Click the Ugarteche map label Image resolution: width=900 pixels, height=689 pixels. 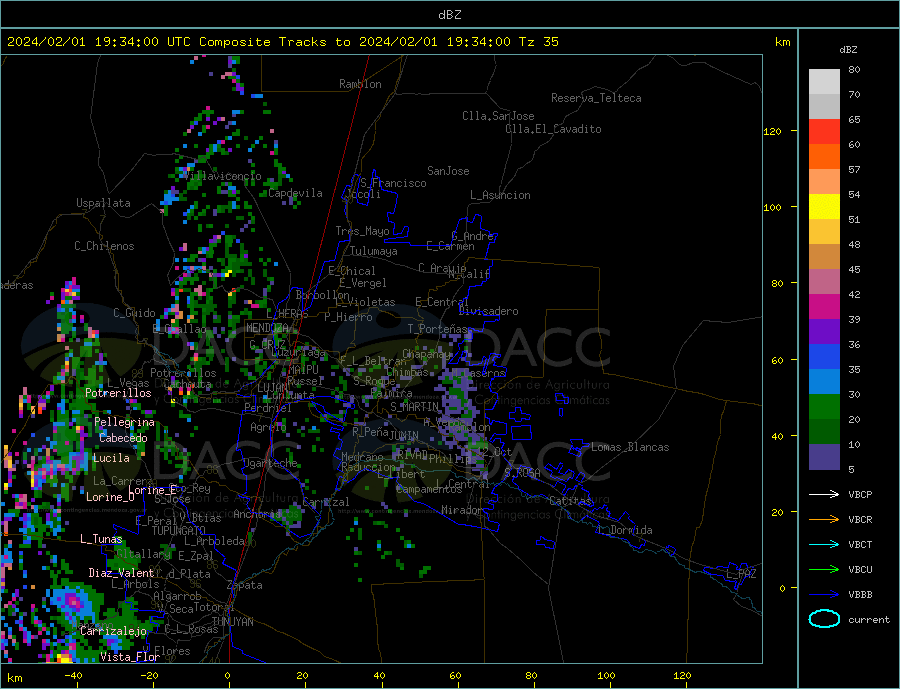point(270,463)
